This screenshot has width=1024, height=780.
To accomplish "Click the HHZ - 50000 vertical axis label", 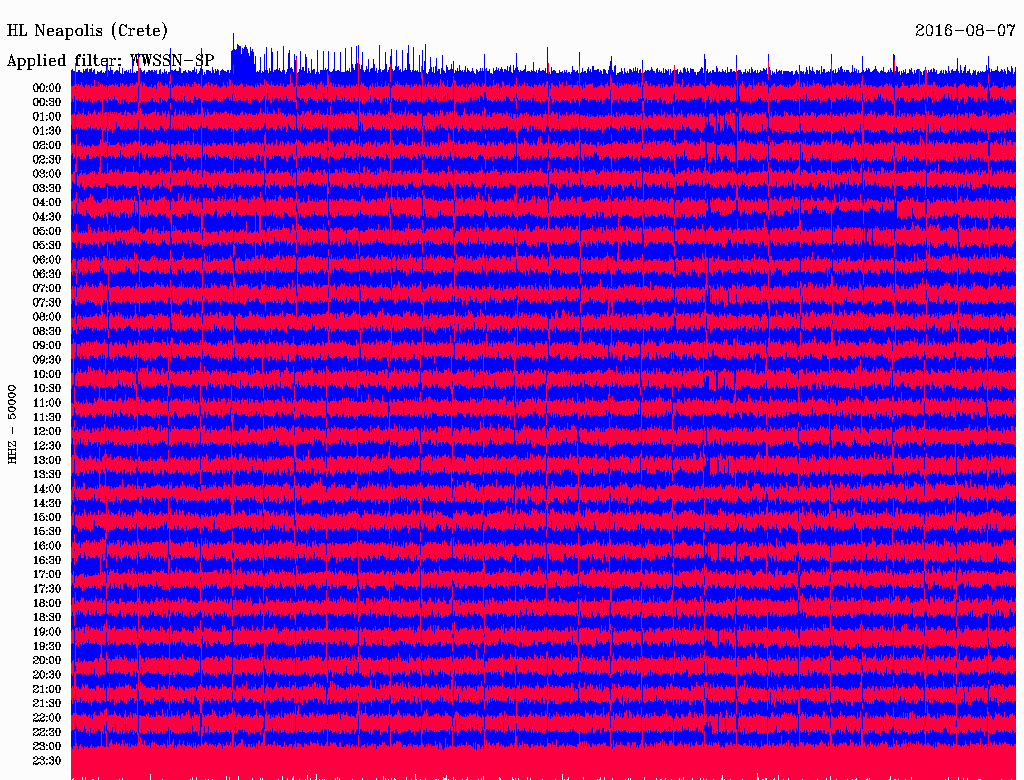I will tap(13, 423).
